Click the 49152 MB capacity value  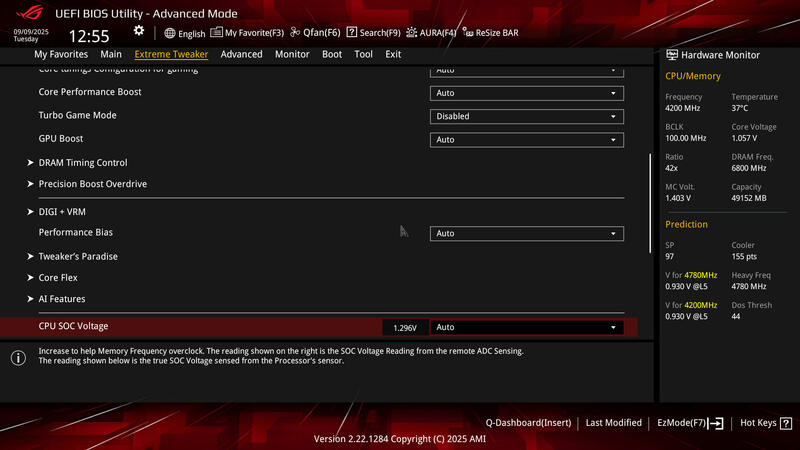(749, 198)
